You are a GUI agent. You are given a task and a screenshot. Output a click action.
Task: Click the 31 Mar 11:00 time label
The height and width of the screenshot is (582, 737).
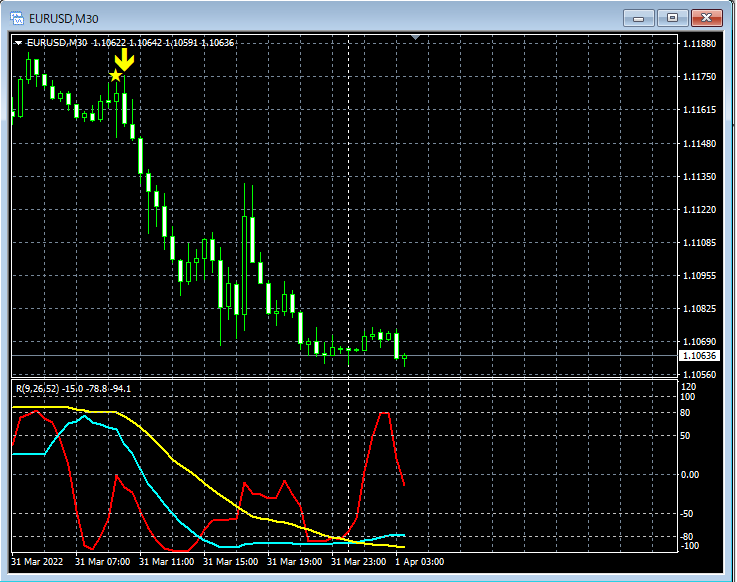[166, 562]
